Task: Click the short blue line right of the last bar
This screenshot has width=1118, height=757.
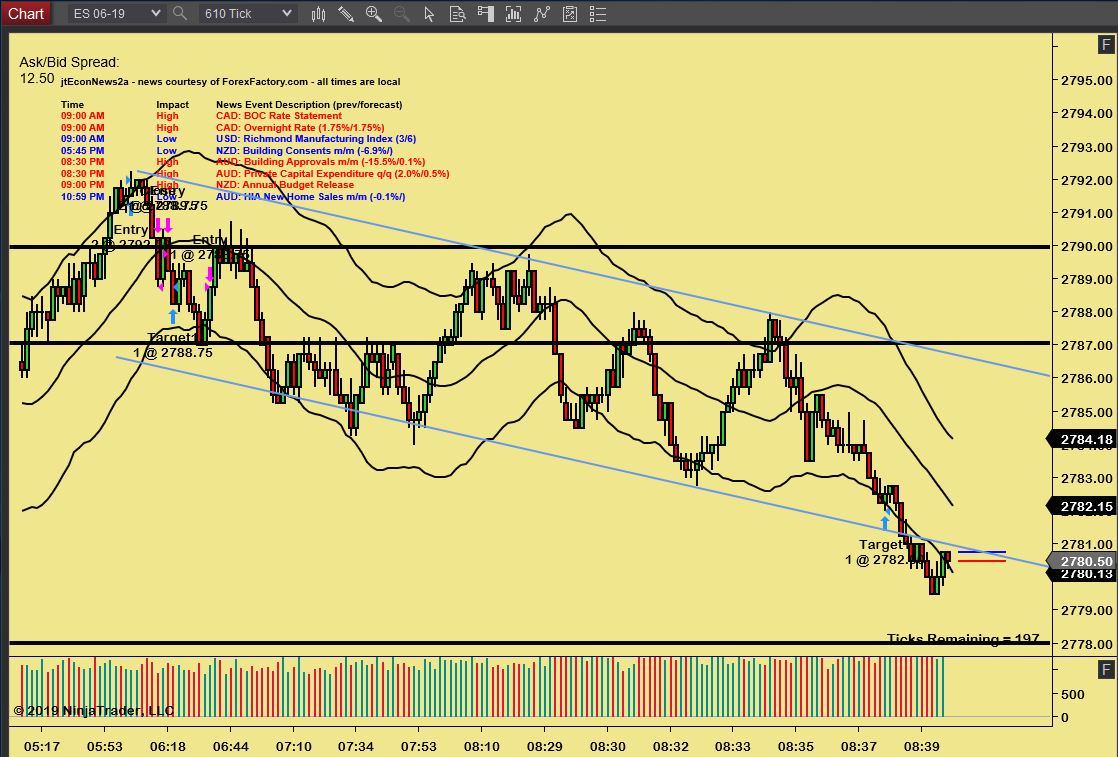Action: [x=982, y=552]
